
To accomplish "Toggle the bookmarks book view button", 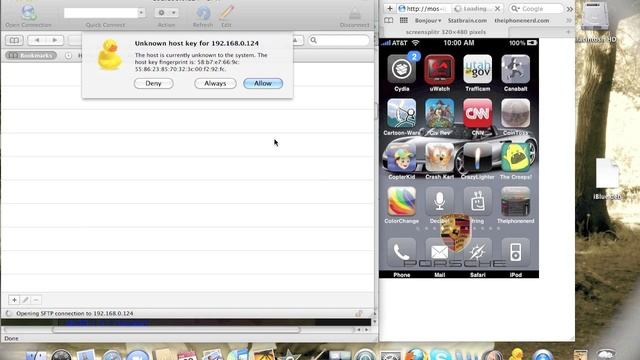I will (x=14, y=40).
